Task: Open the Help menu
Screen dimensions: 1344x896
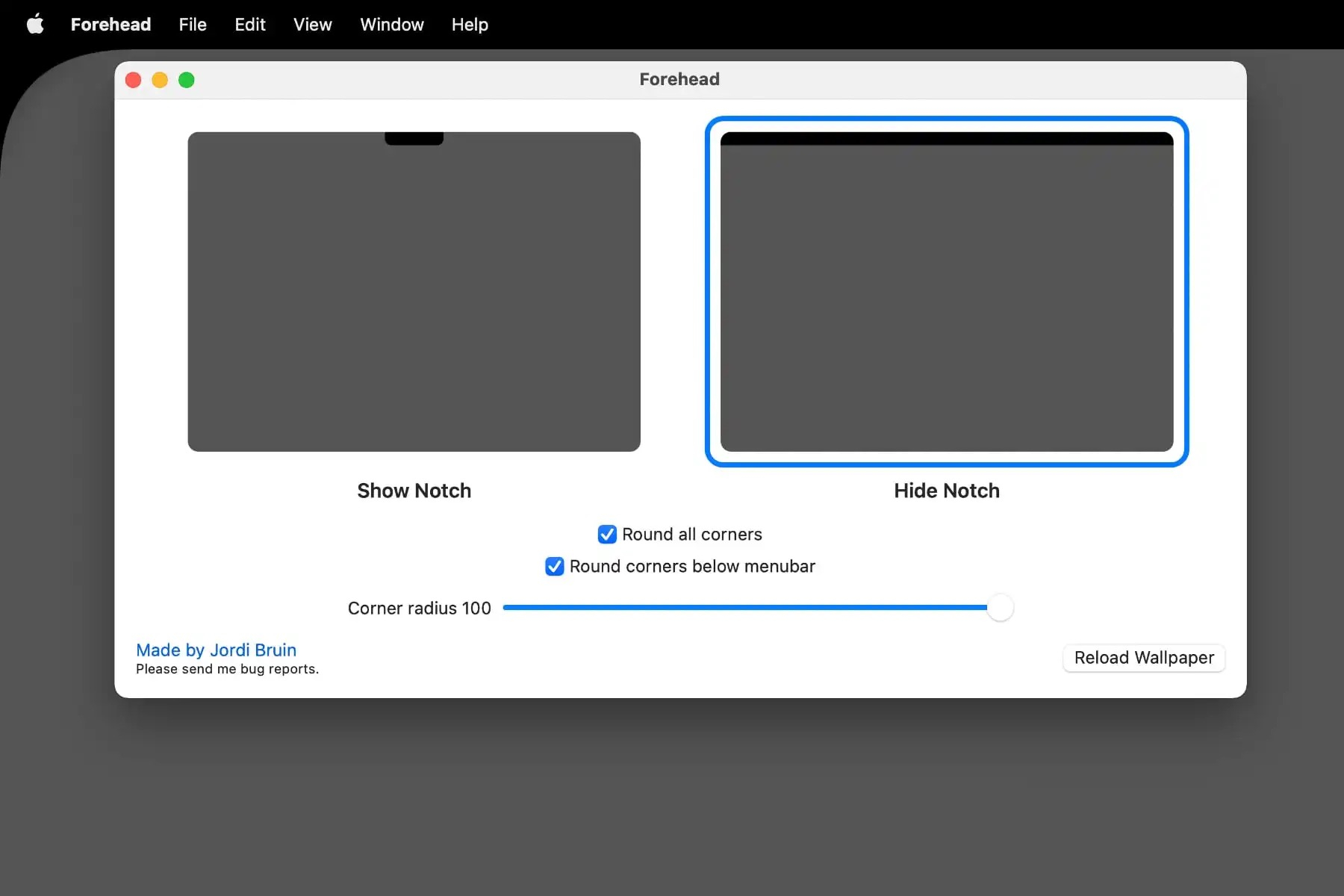Action: coord(470,25)
